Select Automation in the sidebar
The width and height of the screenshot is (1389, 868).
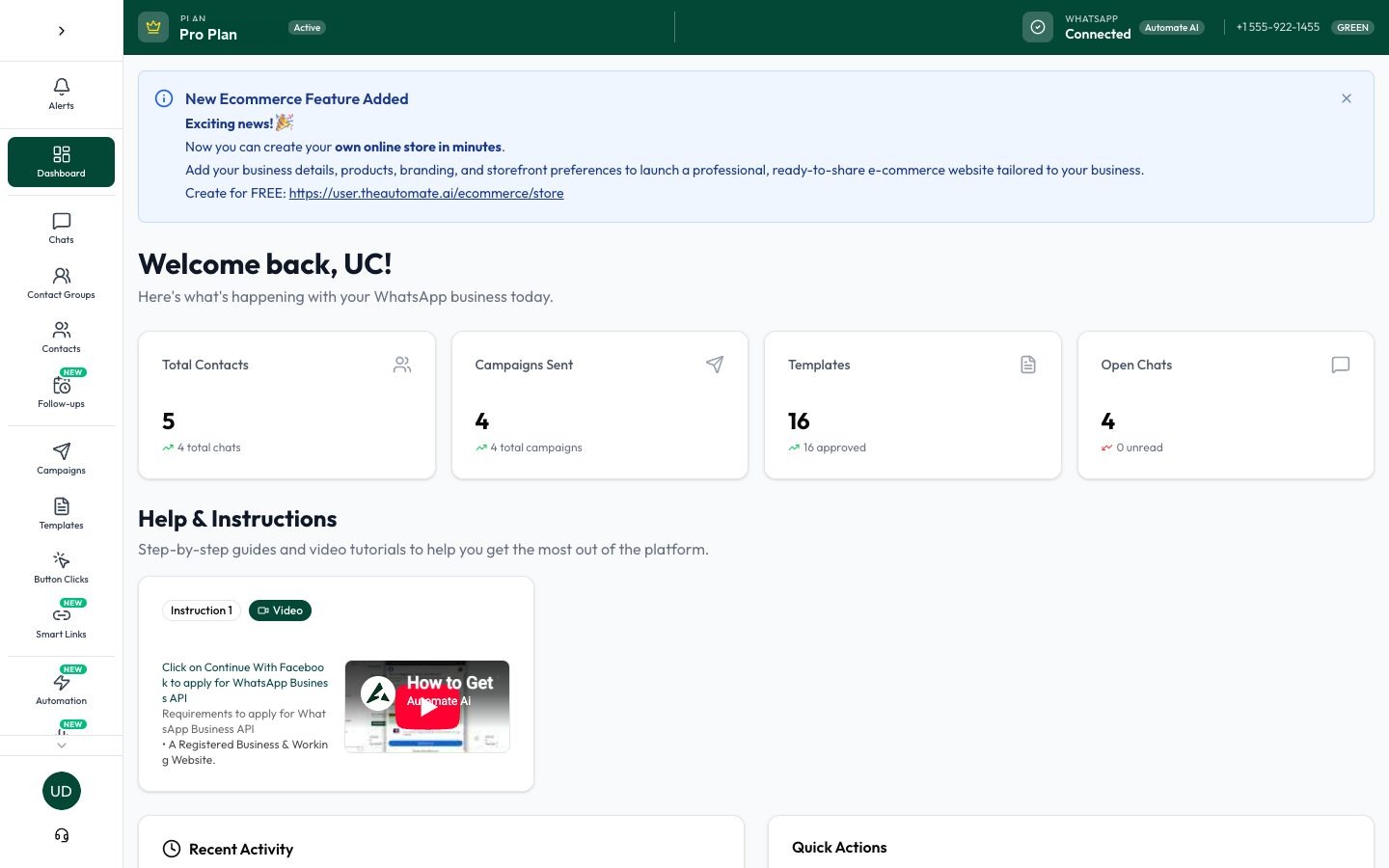click(61, 690)
